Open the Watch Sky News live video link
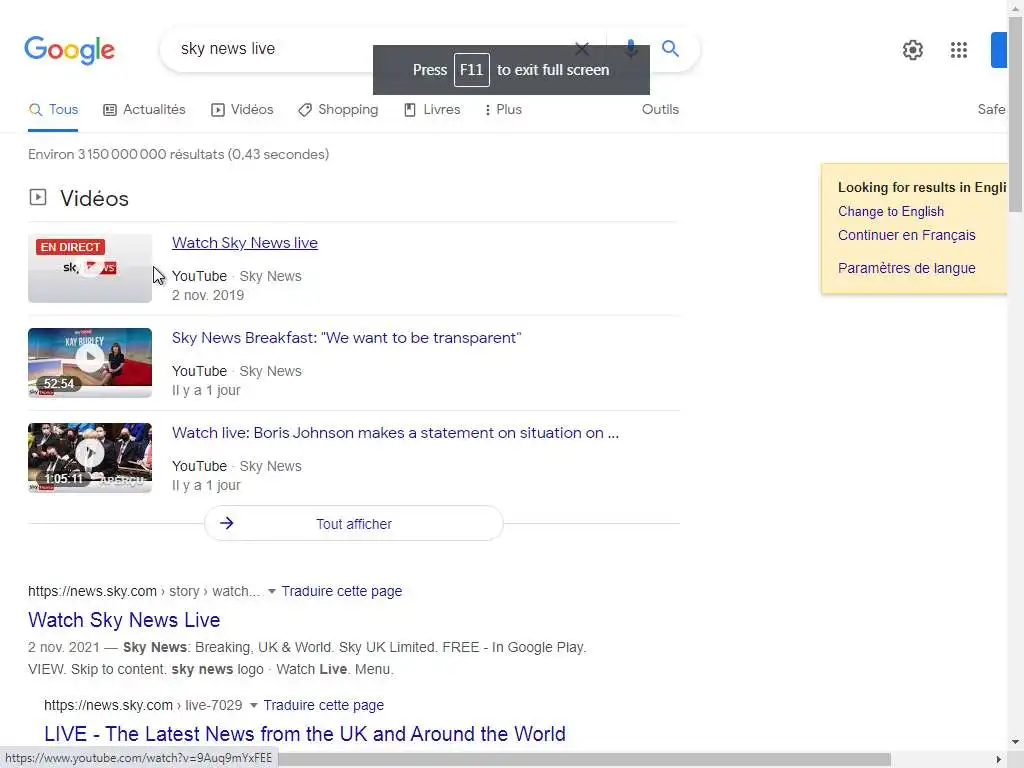The width and height of the screenshot is (1024, 768). (245, 243)
